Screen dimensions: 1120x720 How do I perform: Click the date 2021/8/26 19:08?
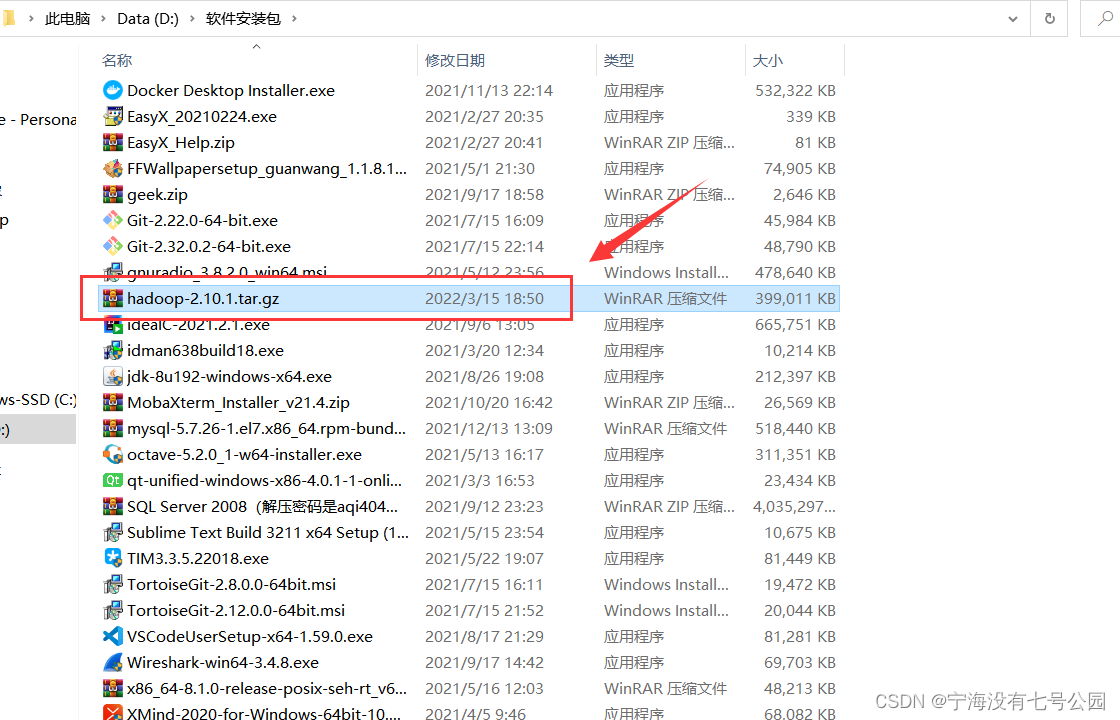(484, 376)
